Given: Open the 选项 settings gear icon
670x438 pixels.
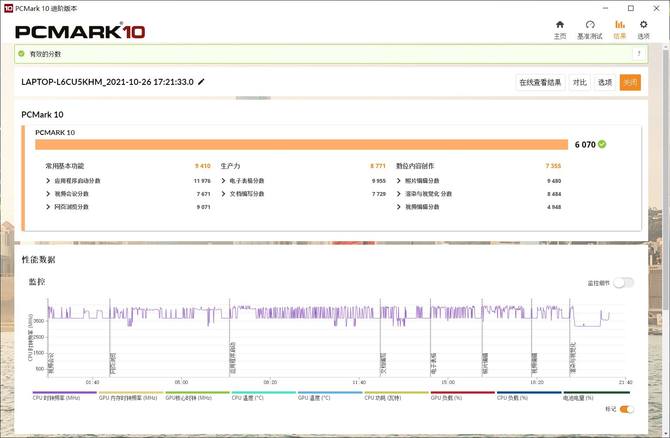Looking at the screenshot, I should [x=644, y=27].
